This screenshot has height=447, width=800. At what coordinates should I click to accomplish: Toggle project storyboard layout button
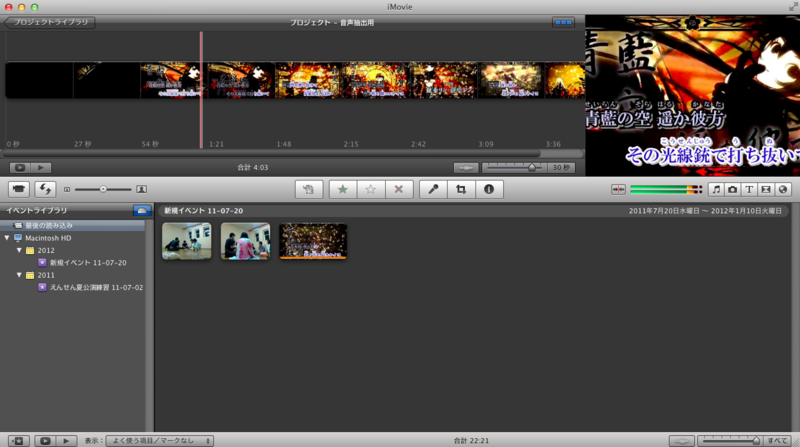click(563, 22)
